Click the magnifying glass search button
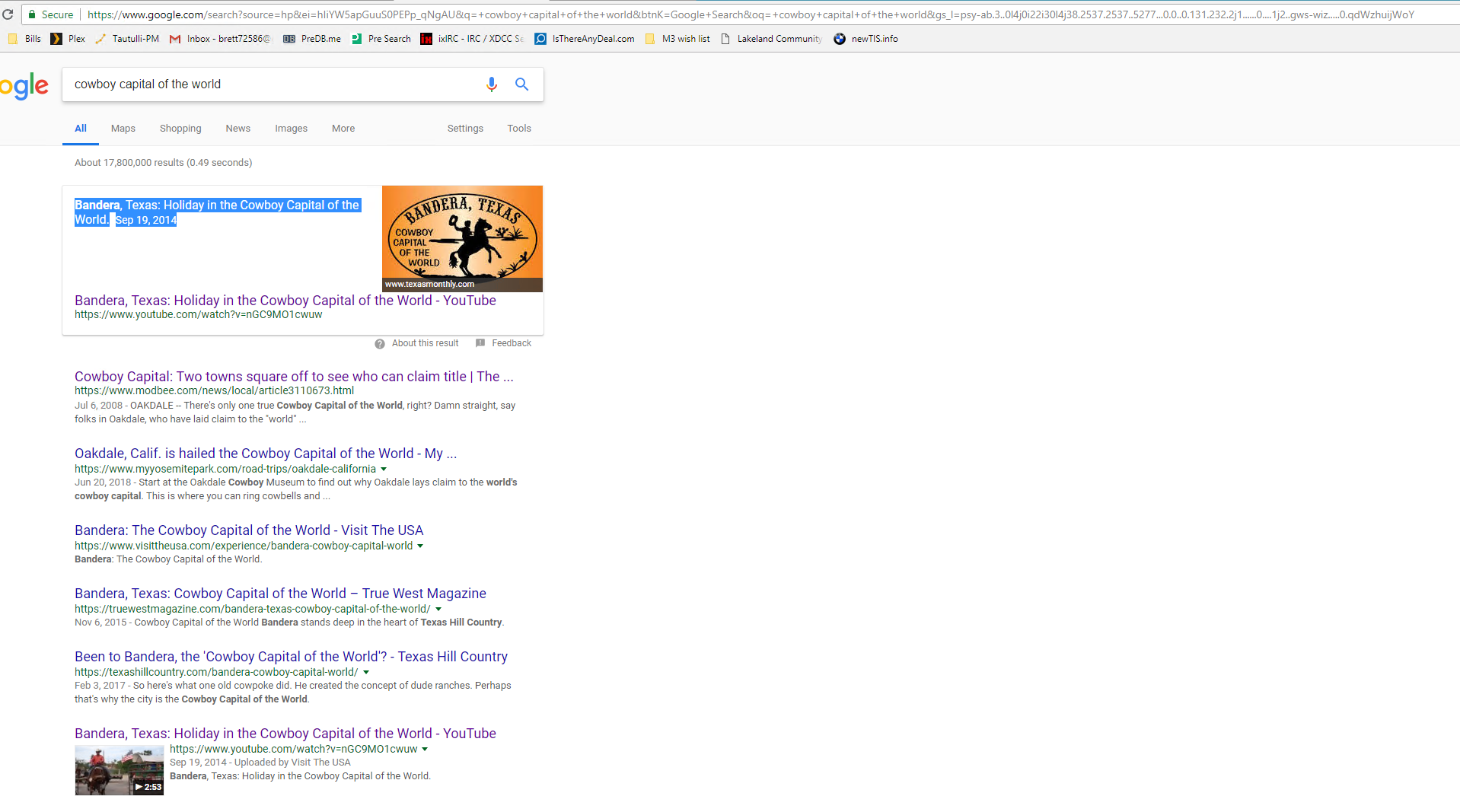 (x=521, y=84)
